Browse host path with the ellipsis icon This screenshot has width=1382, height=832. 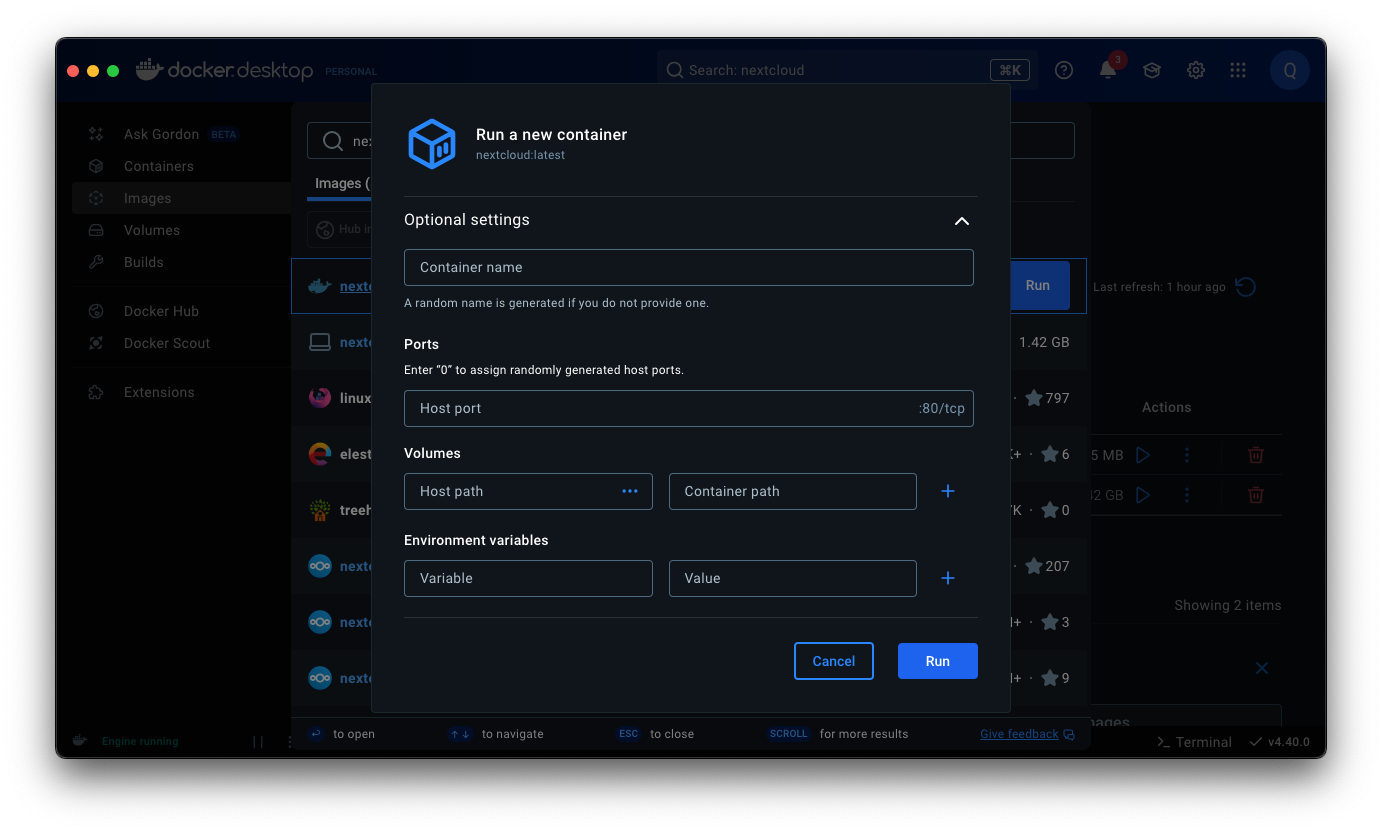(630, 491)
